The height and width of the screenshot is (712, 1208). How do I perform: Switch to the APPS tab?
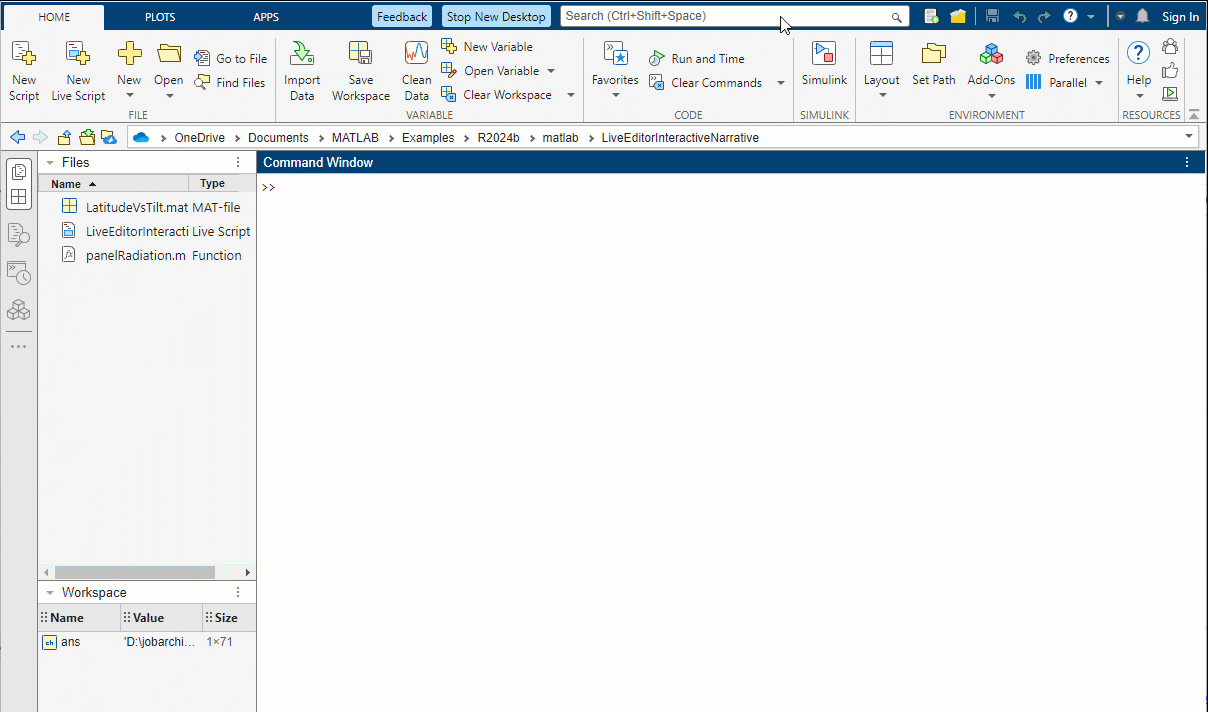click(266, 16)
